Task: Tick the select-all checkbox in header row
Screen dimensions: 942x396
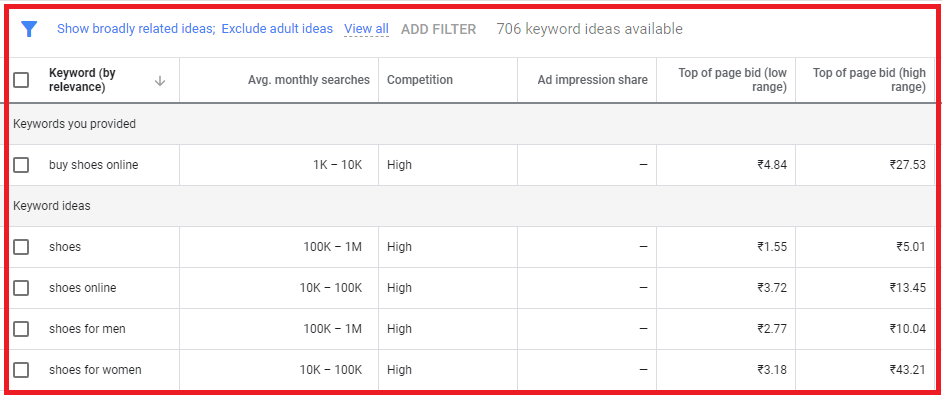Action: pos(21,80)
